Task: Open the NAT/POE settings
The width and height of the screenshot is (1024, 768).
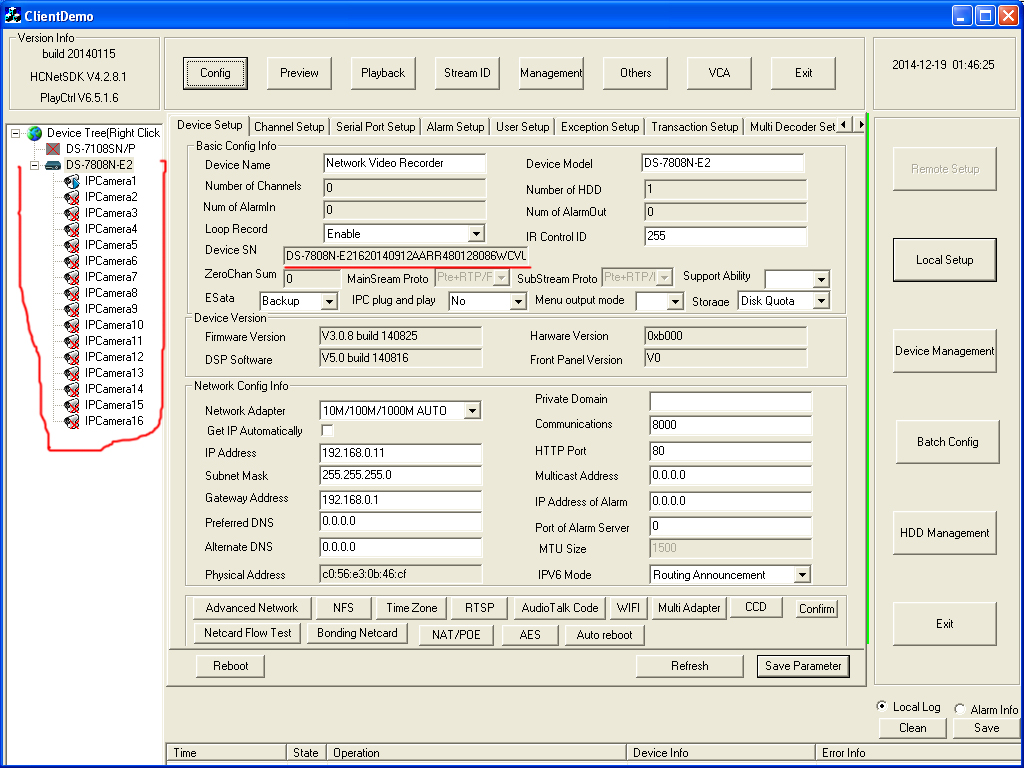Action: pos(456,635)
